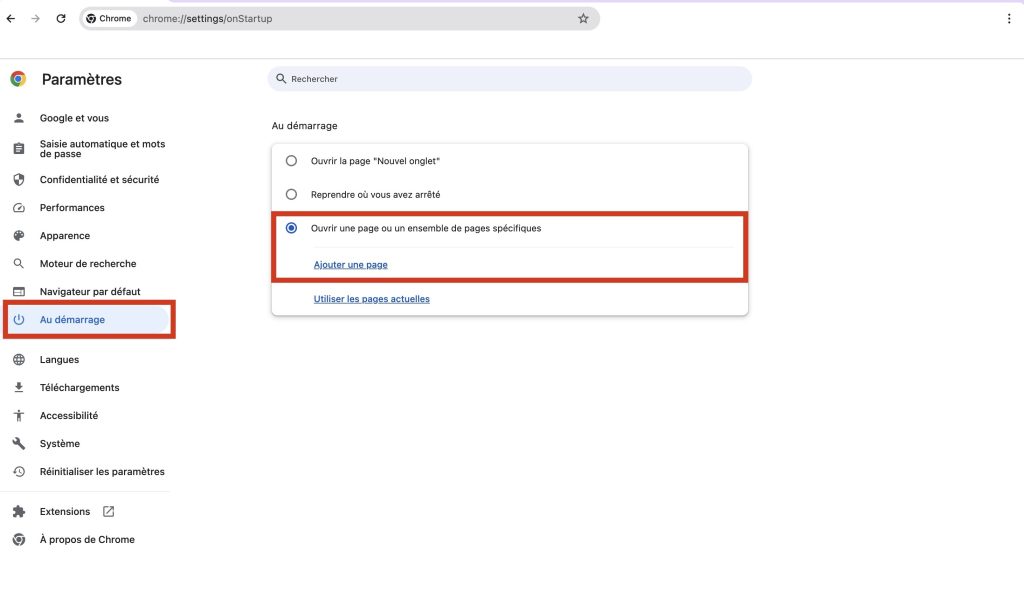
Task: Open Performances settings section
Action: (72, 208)
